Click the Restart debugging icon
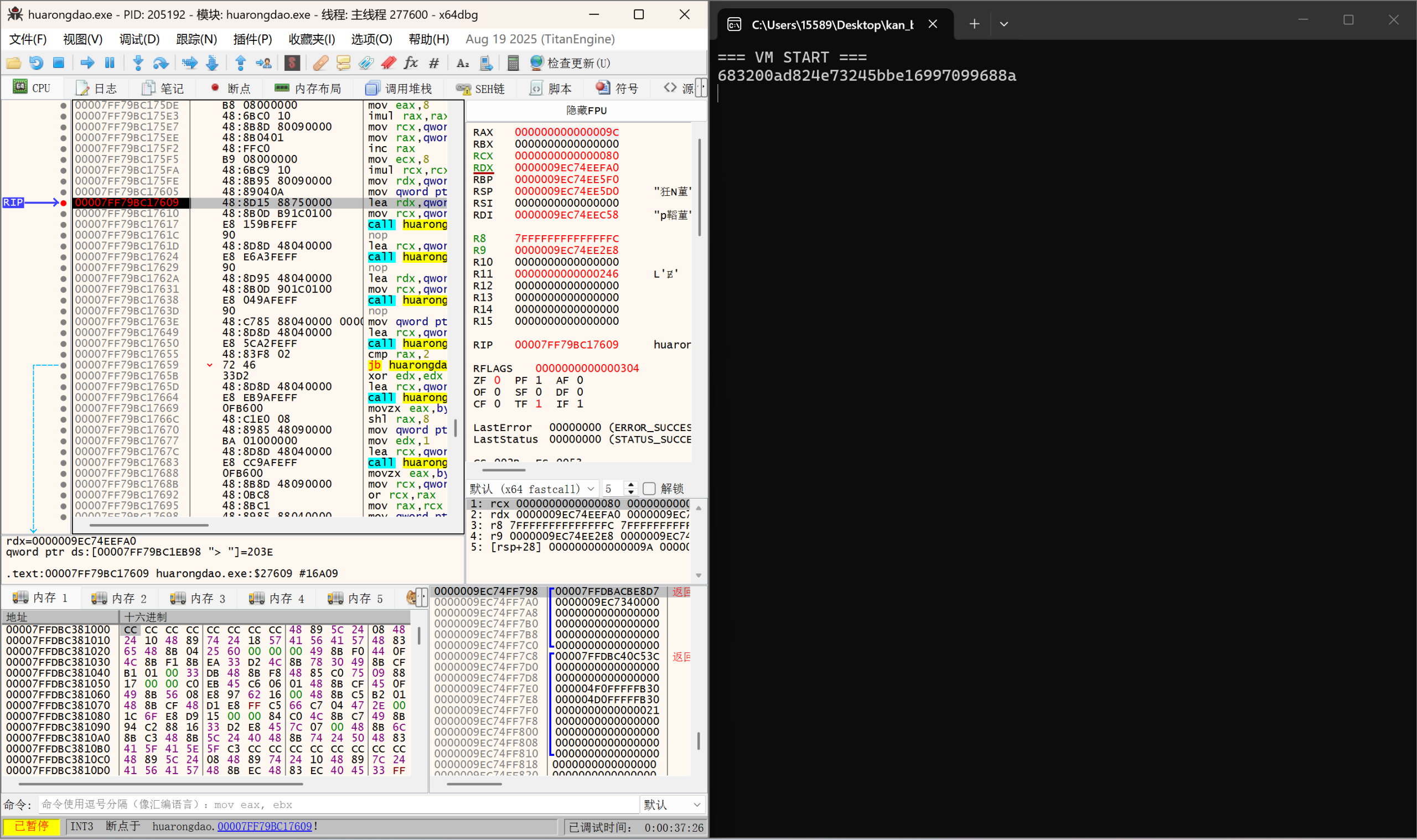 [x=36, y=63]
